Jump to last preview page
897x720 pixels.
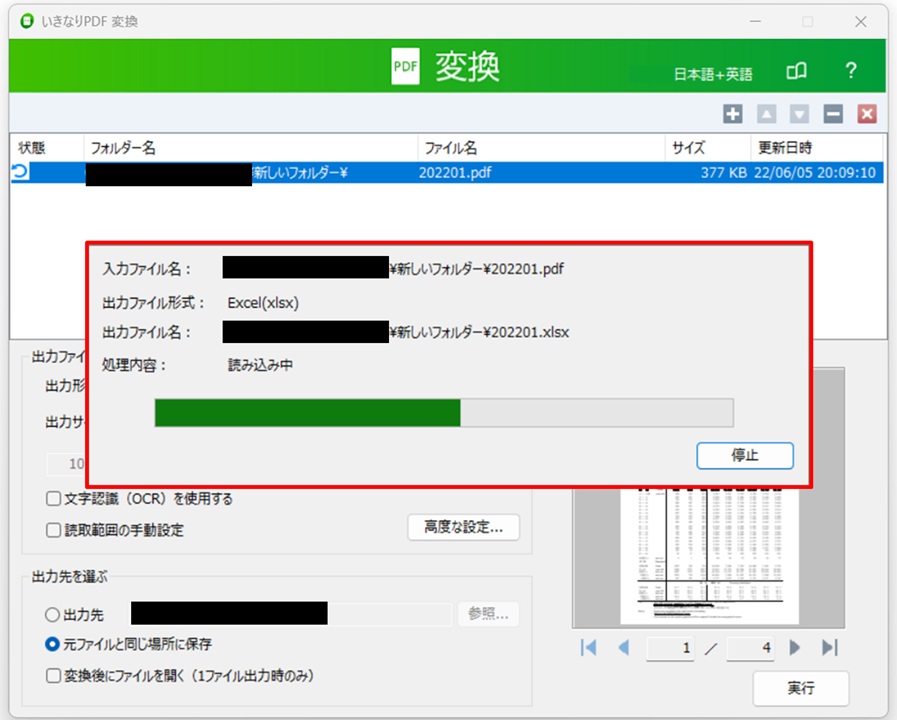(829, 648)
